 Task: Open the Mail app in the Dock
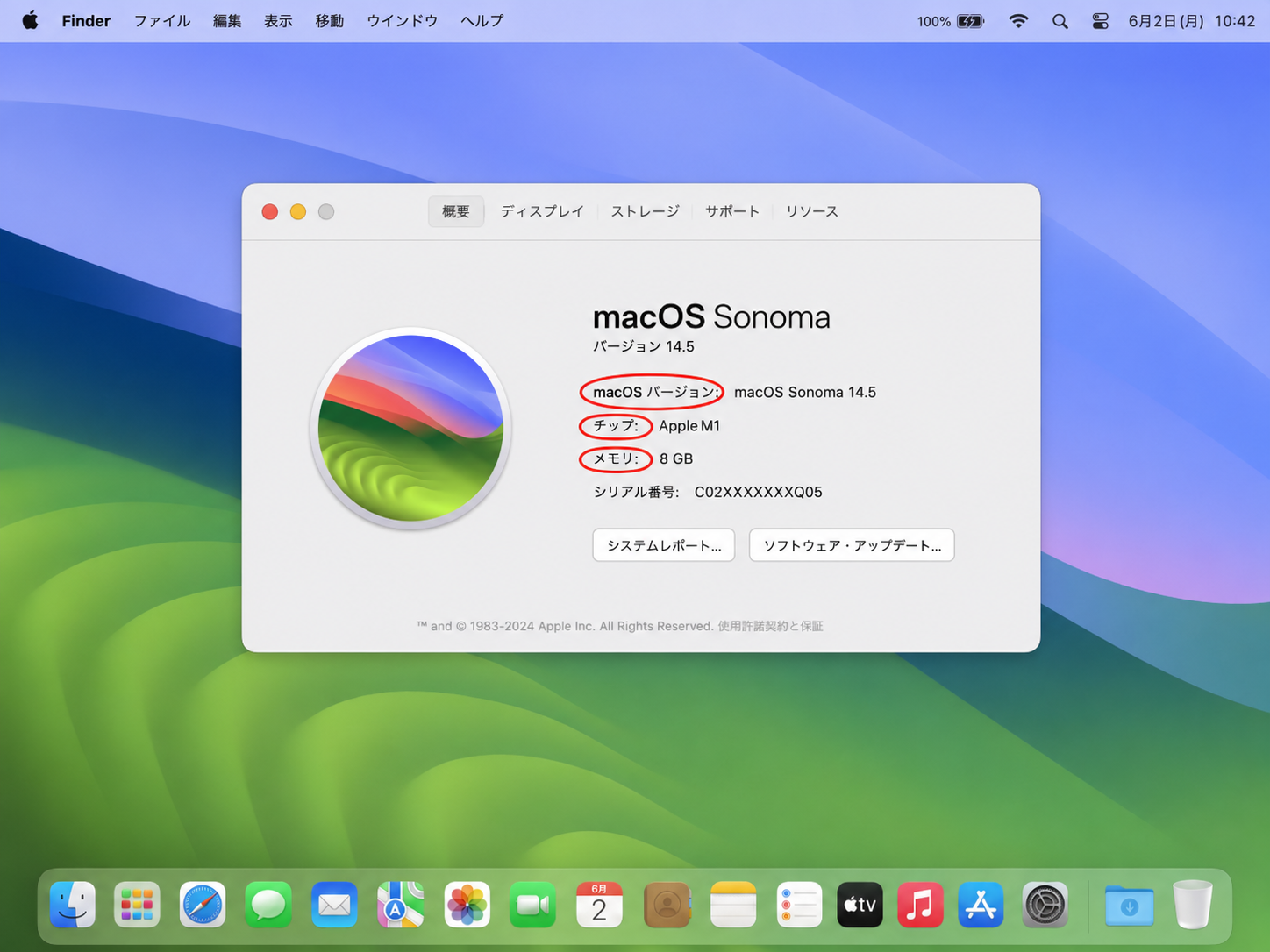coord(334,905)
